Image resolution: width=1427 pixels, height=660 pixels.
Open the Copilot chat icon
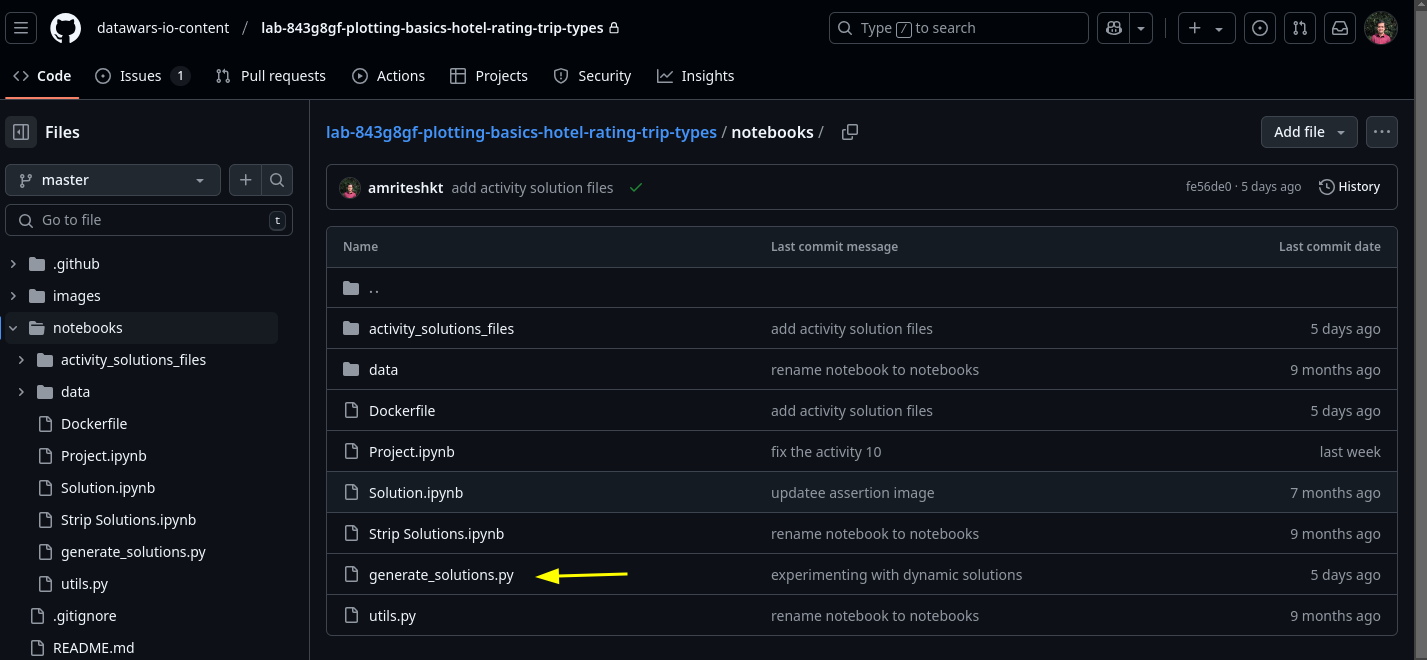[x=1113, y=28]
